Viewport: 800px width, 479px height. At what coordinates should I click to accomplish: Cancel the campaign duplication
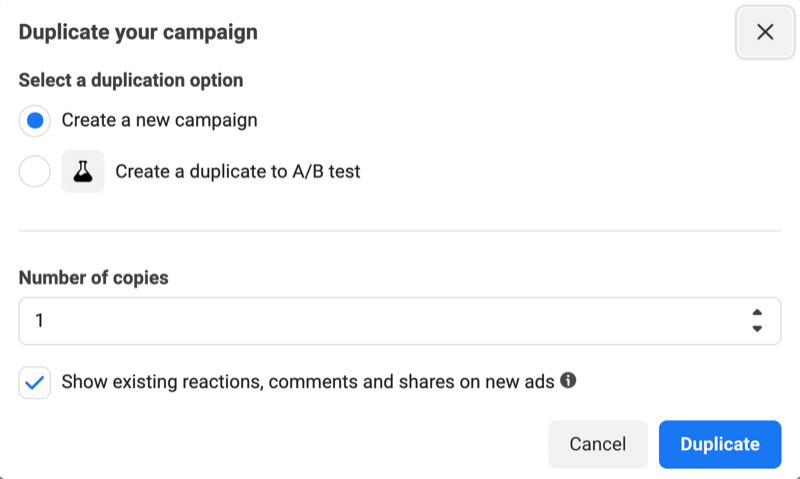(598, 444)
